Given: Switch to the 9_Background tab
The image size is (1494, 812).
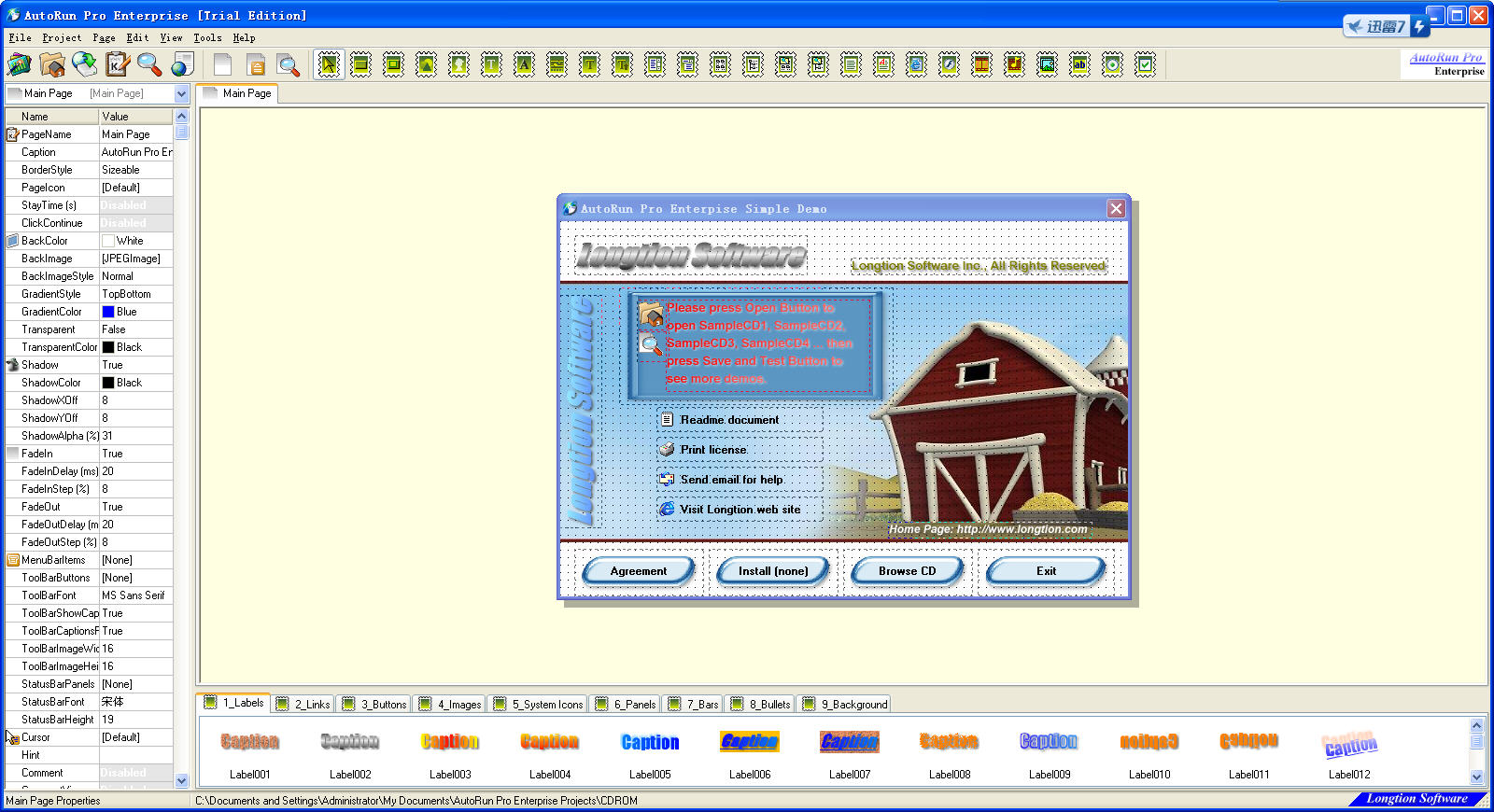Looking at the screenshot, I should (845, 705).
